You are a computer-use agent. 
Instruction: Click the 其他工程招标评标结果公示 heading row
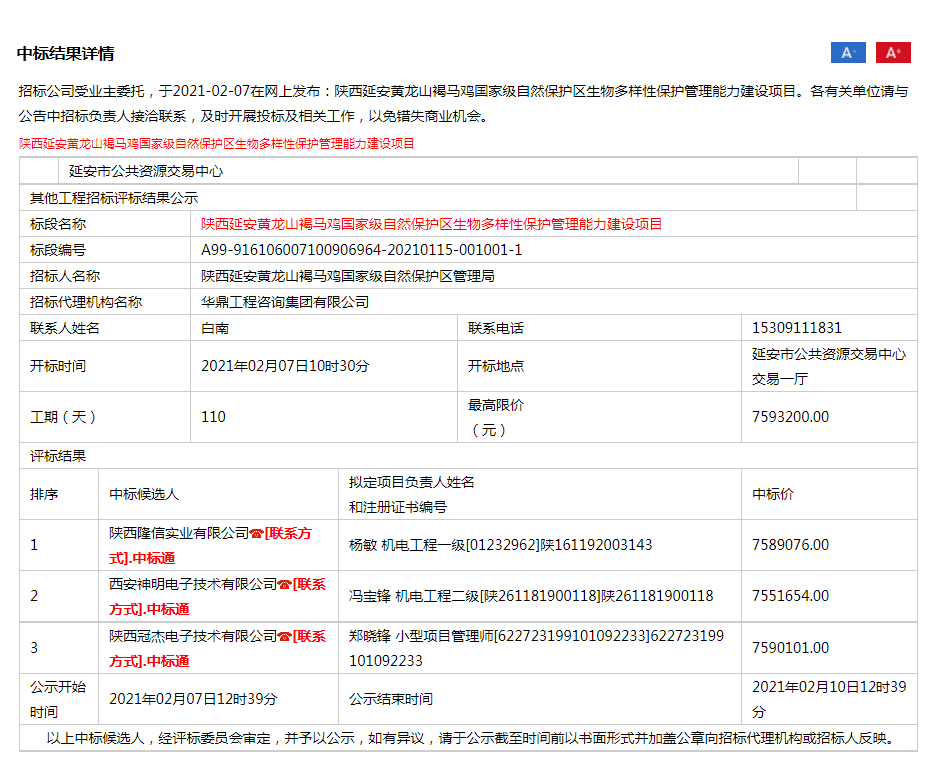(438, 198)
